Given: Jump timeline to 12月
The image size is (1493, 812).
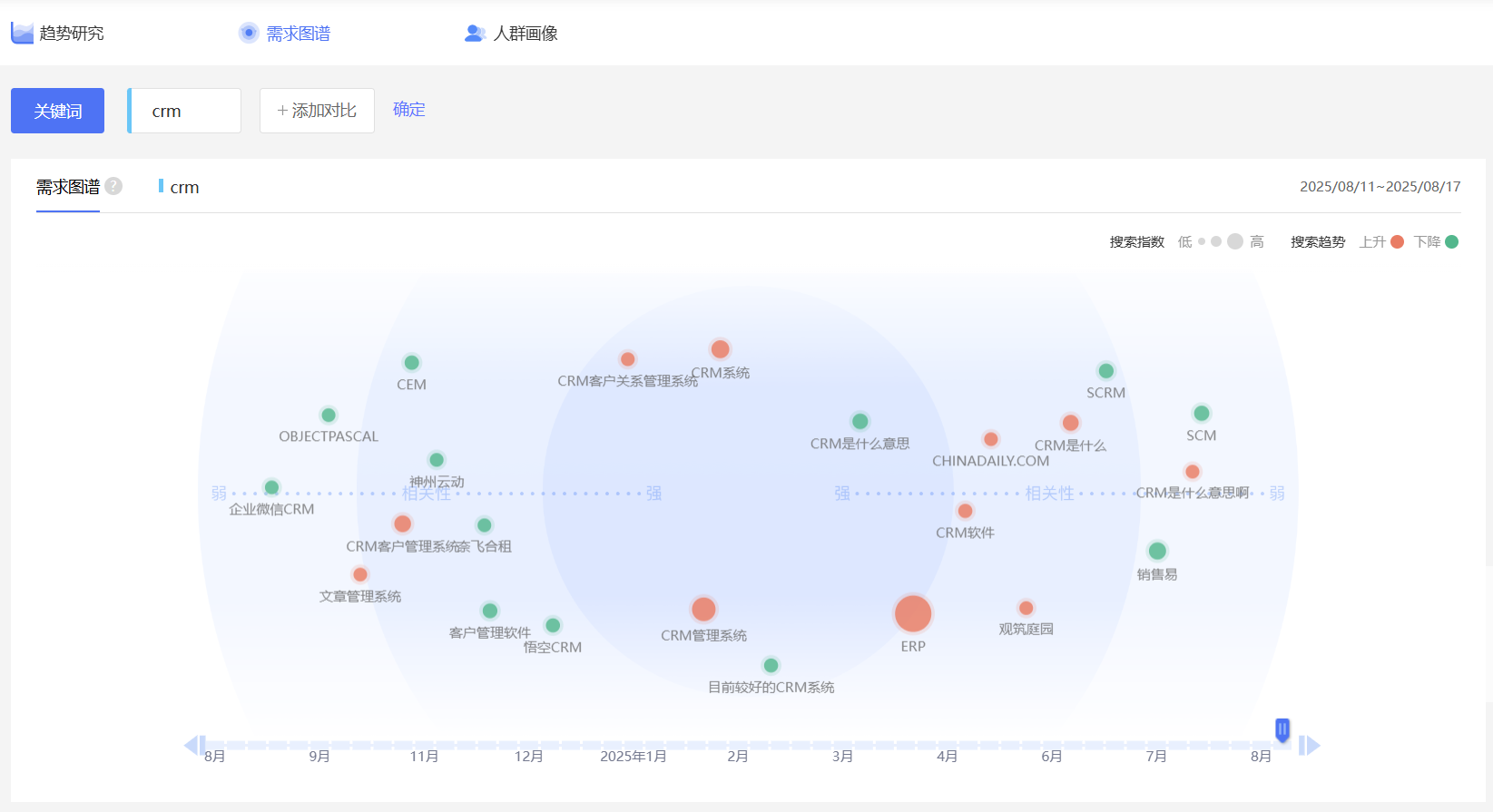Looking at the screenshot, I should click(x=528, y=756).
